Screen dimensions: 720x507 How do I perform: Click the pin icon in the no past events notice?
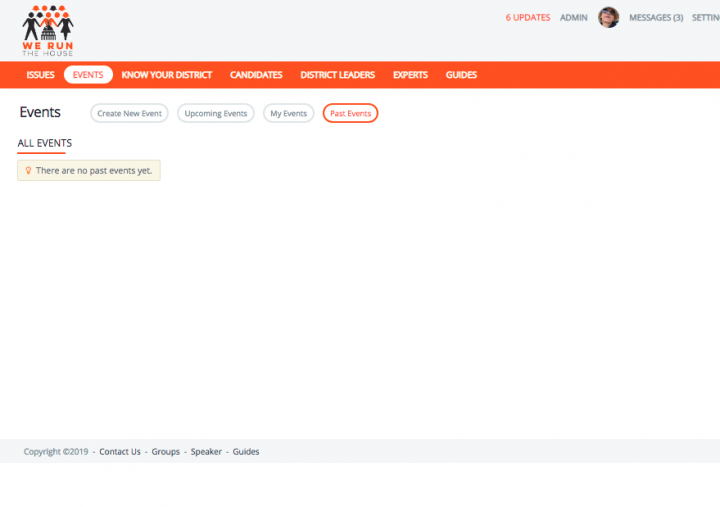28,170
